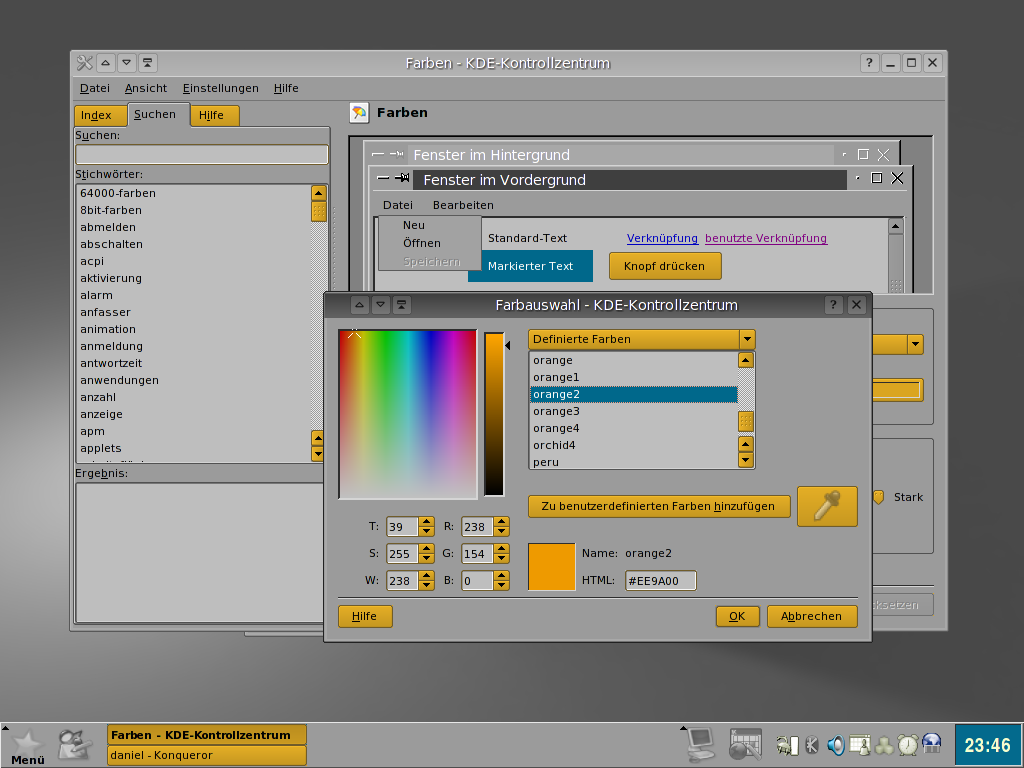
Task: Click the orange2 preview color swatch
Action: (552, 566)
